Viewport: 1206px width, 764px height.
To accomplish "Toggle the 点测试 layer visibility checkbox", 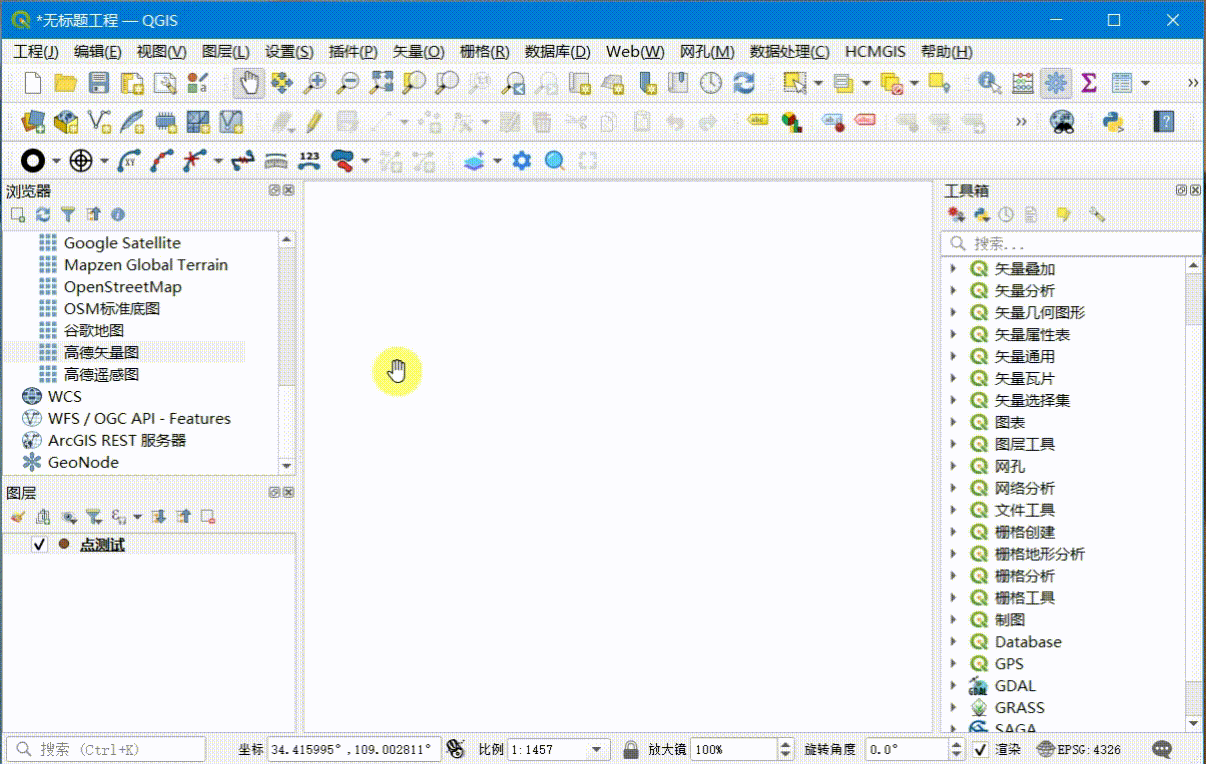I will (40, 545).
